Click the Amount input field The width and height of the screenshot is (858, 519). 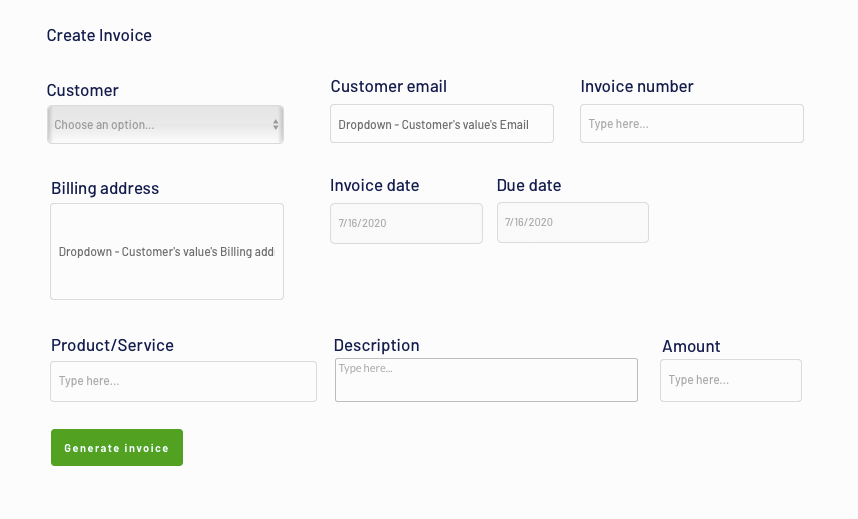(x=731, y=380)
